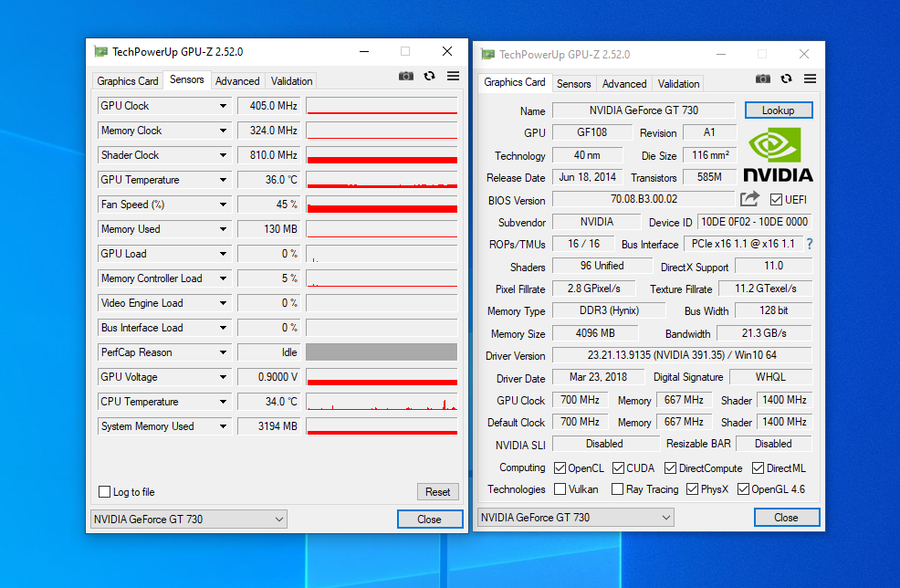This screenshot has width=900, height=588.
Task: Click Close button in Graphics Card window
Action: pos(786,517)
